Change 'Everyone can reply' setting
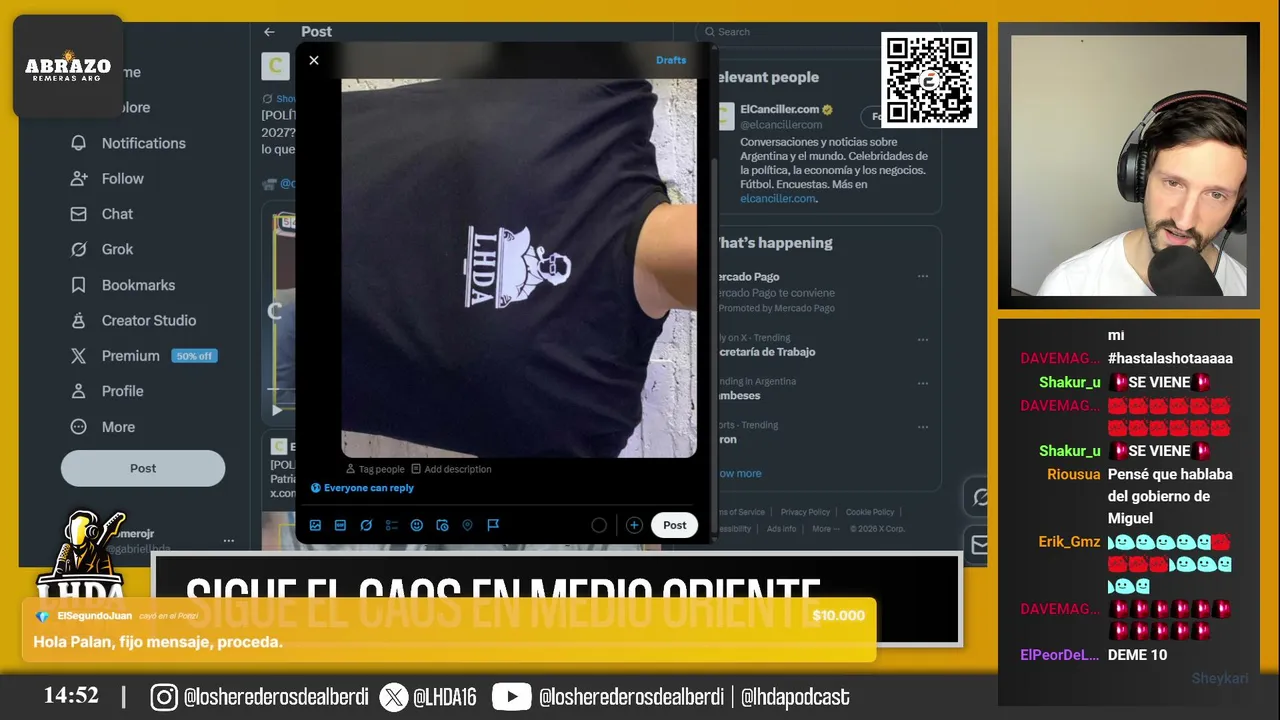 [362, 488]
